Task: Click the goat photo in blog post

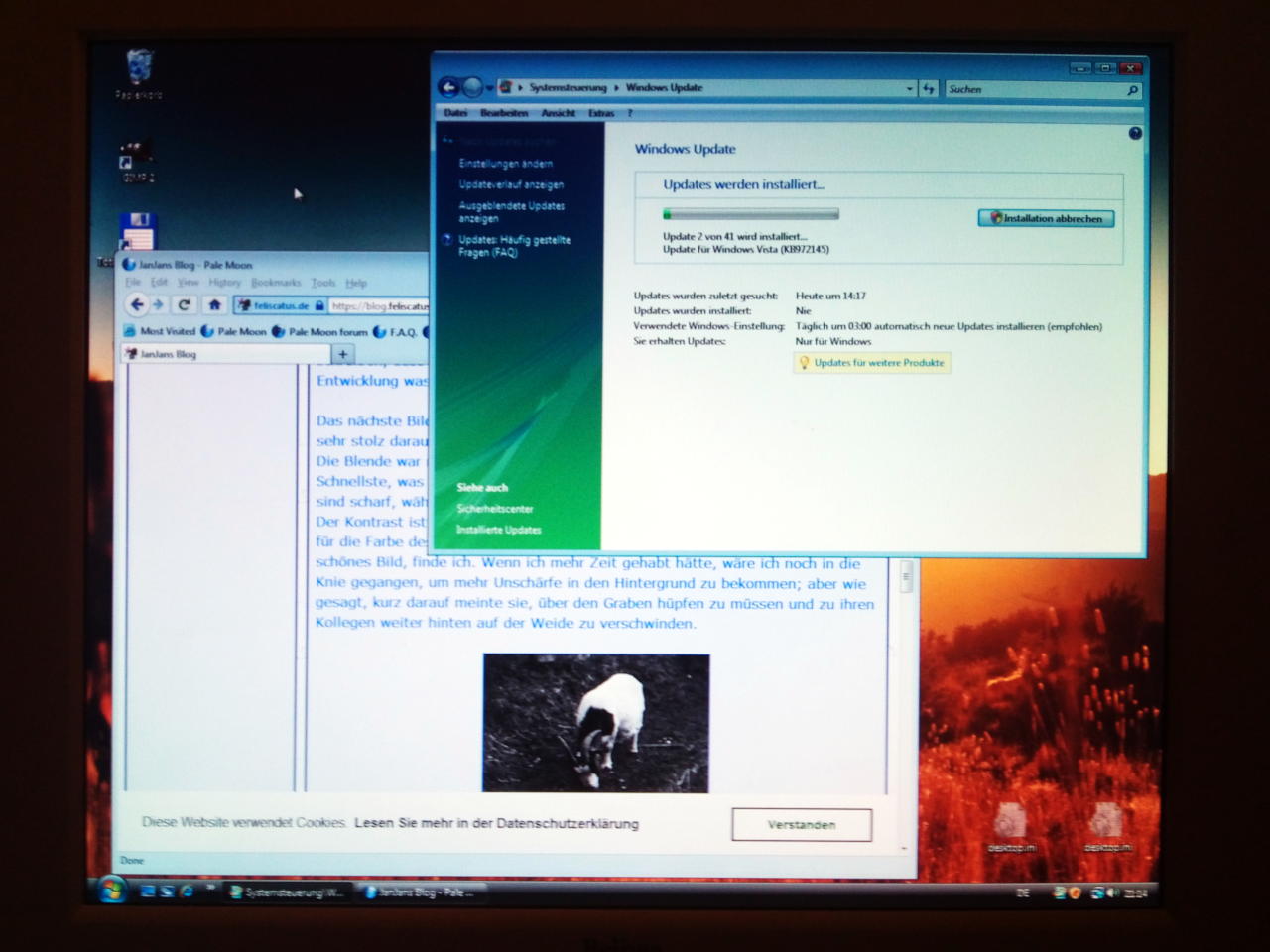Action: click(596, 723)
